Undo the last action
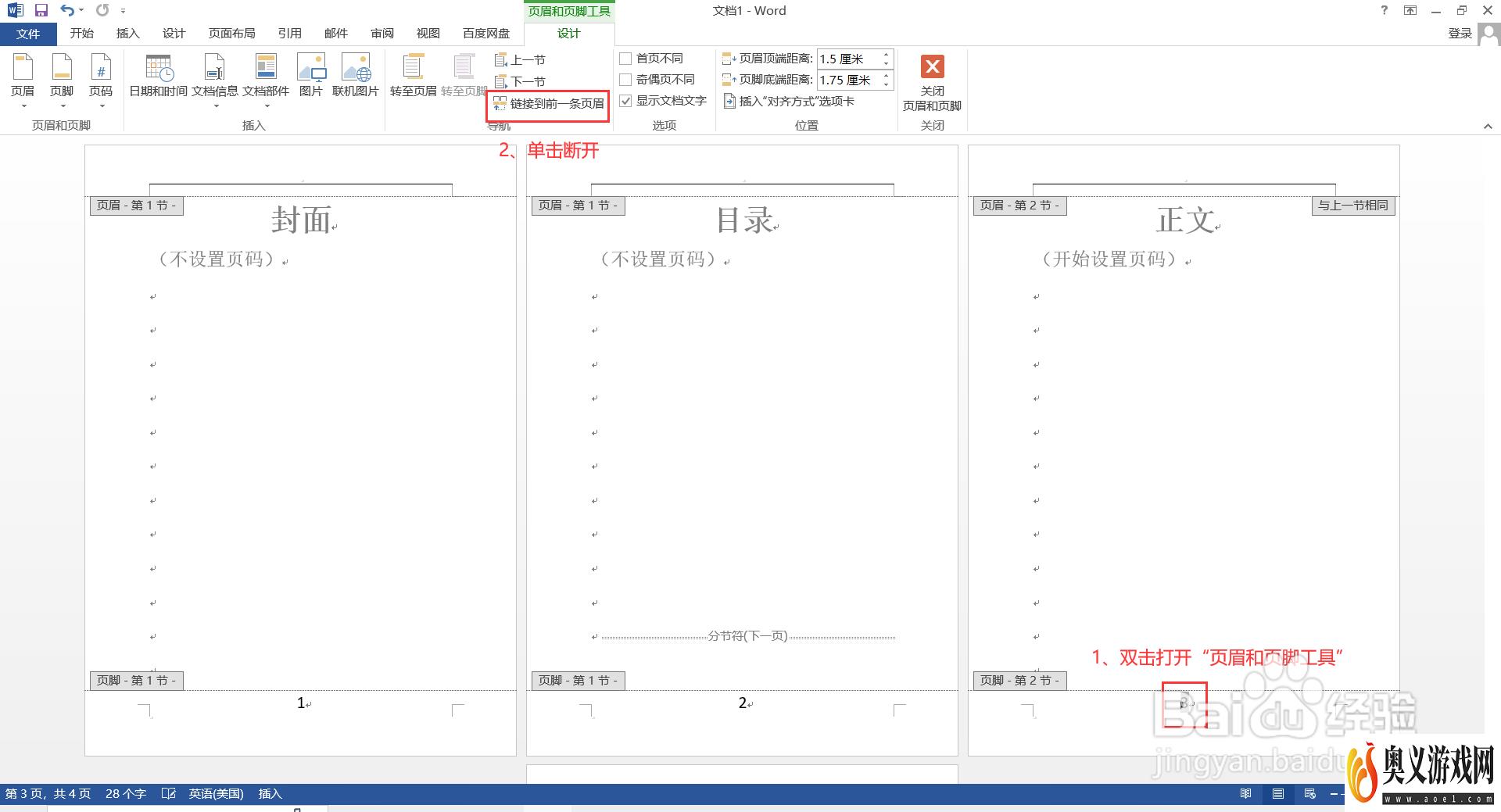 [67, 10]
